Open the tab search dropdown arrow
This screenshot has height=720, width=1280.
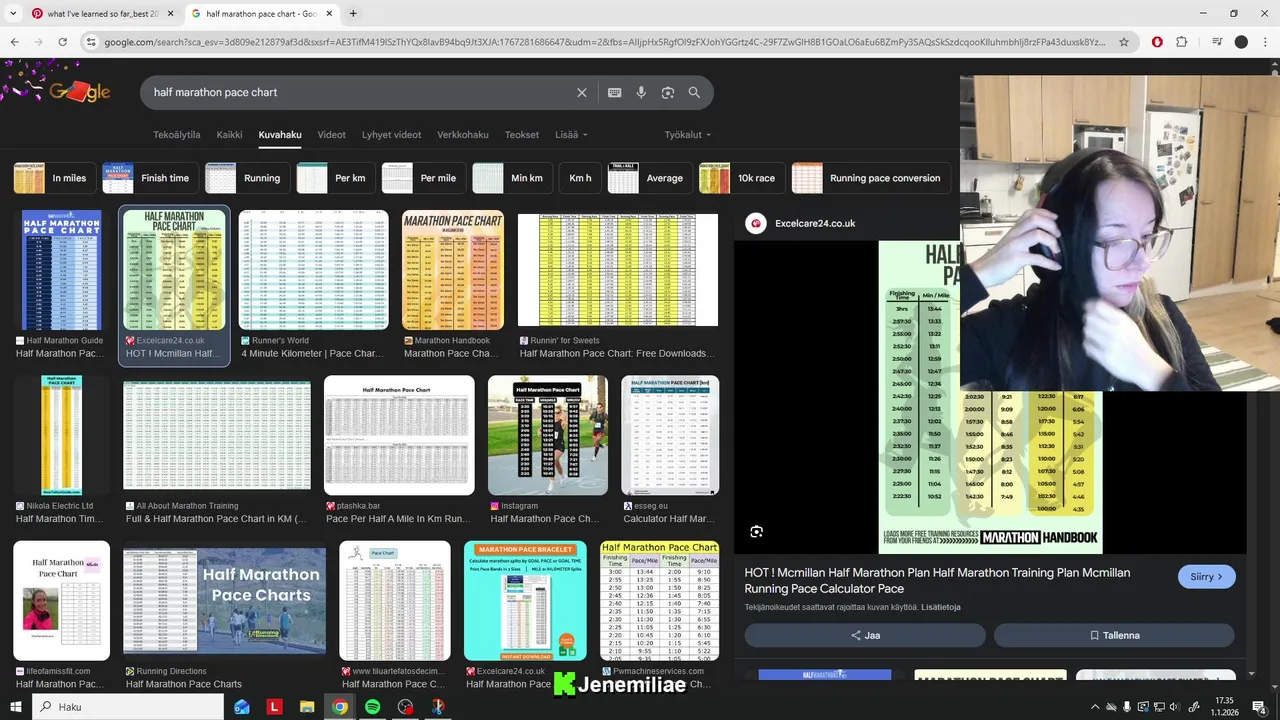tap(14, 14)
